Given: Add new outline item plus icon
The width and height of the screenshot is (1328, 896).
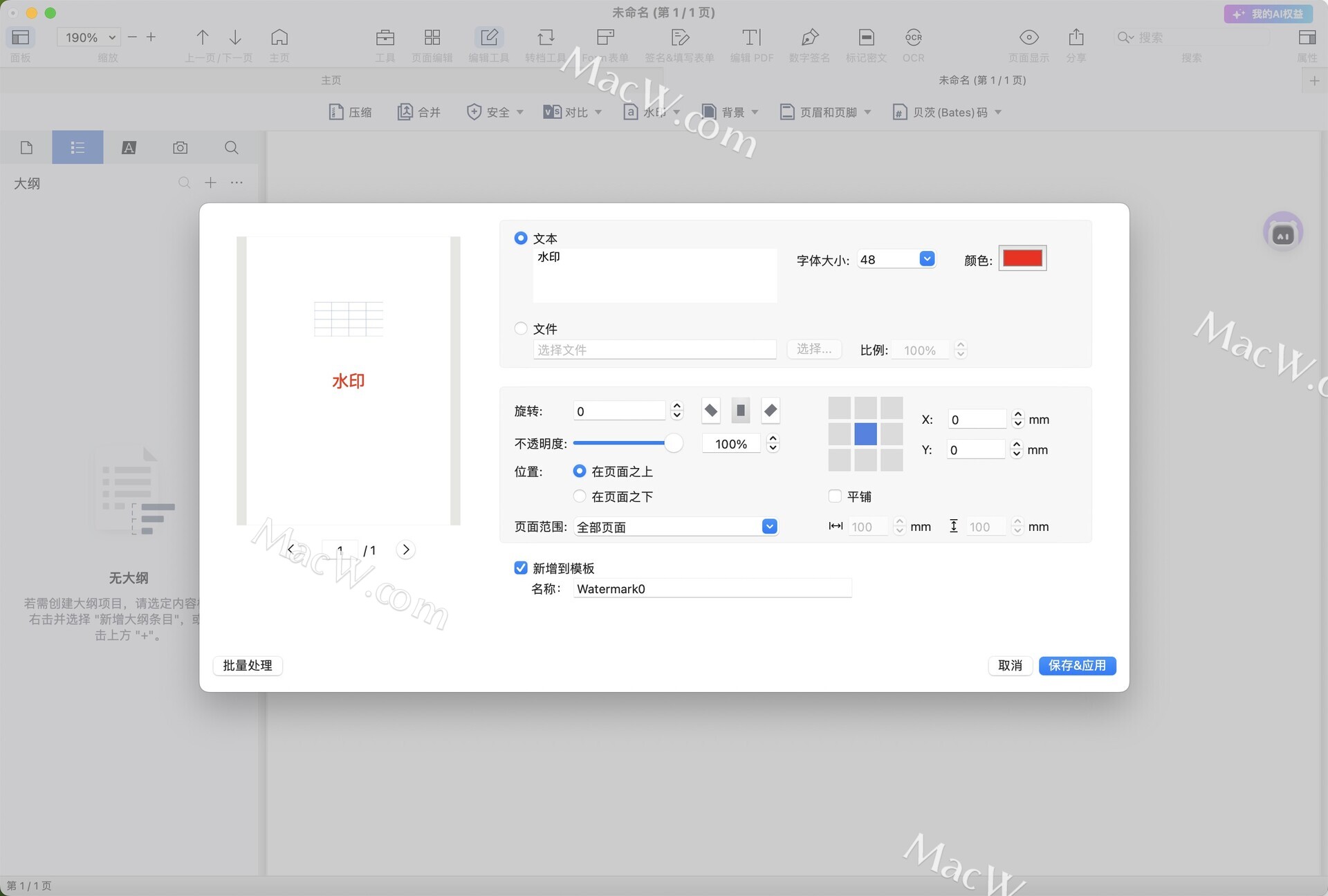Looking at the screenshot, I should tap(210, 183).
